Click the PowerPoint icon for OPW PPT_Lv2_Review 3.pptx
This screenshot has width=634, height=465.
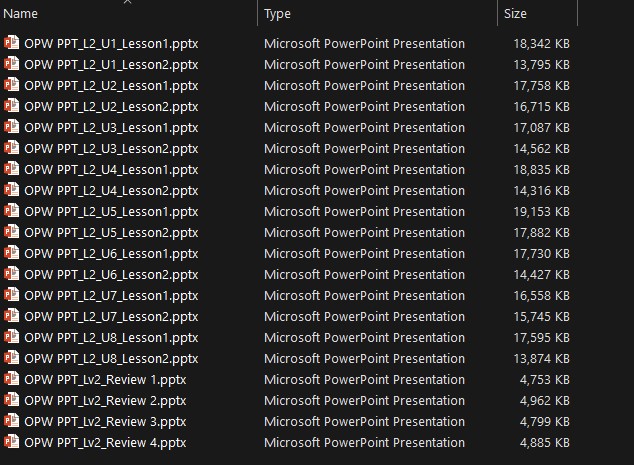tap(11, 421)
